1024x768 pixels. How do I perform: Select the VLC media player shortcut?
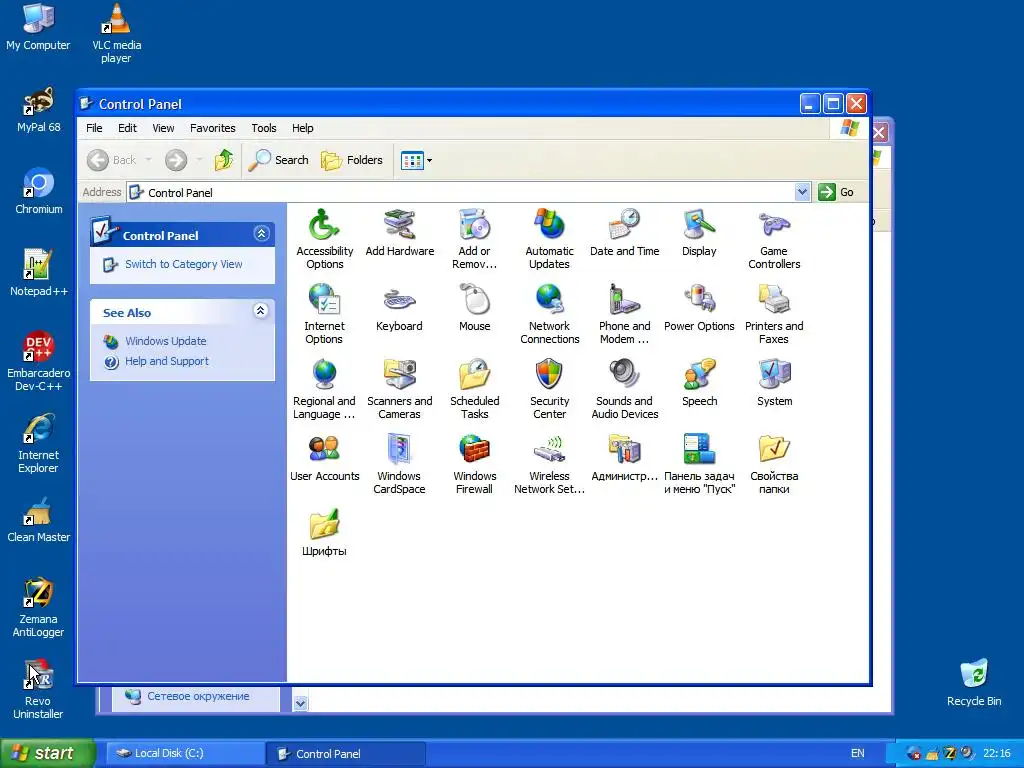pyautogui.click(x=116, y=33)
